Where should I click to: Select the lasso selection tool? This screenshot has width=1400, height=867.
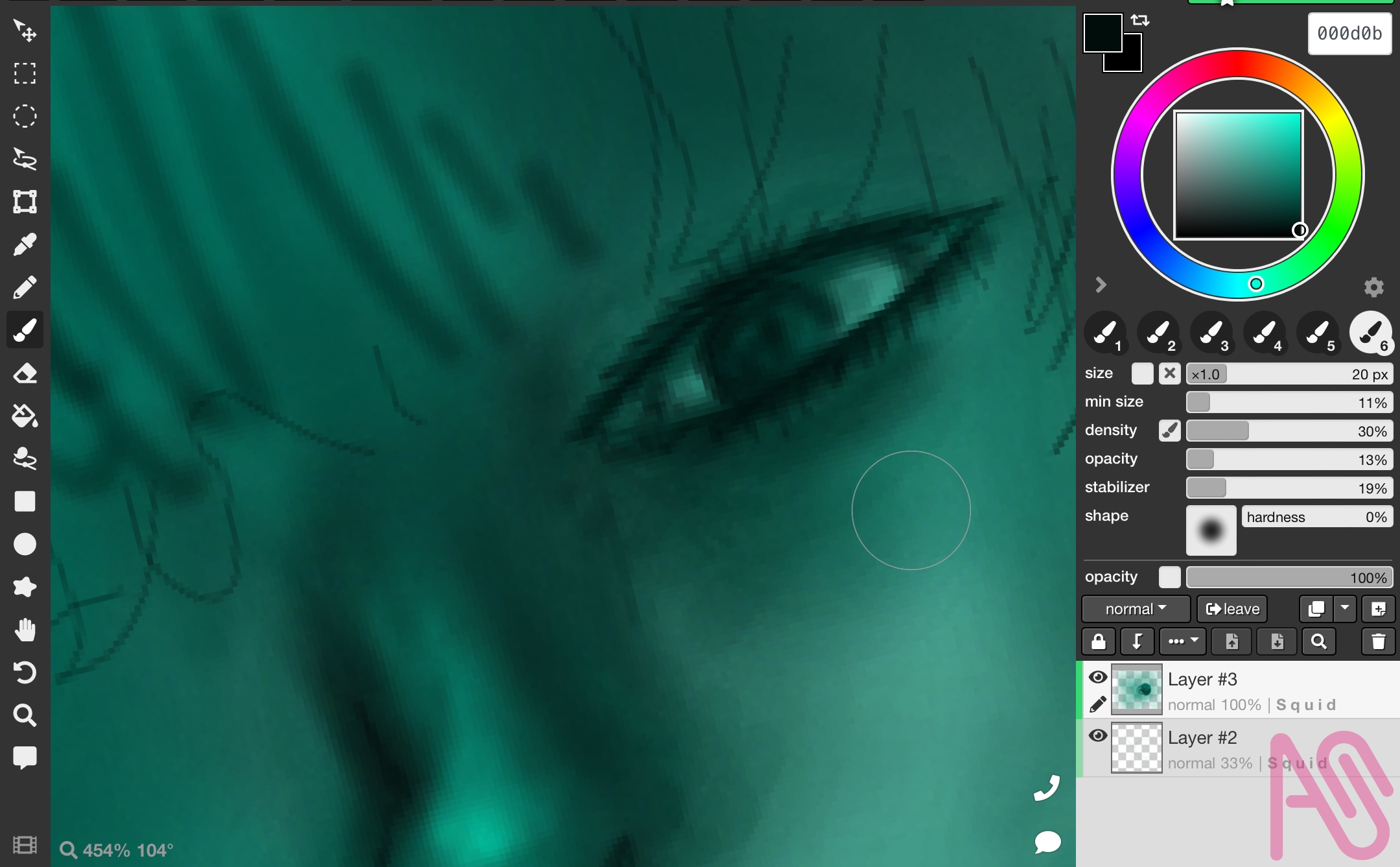[25, 159]
